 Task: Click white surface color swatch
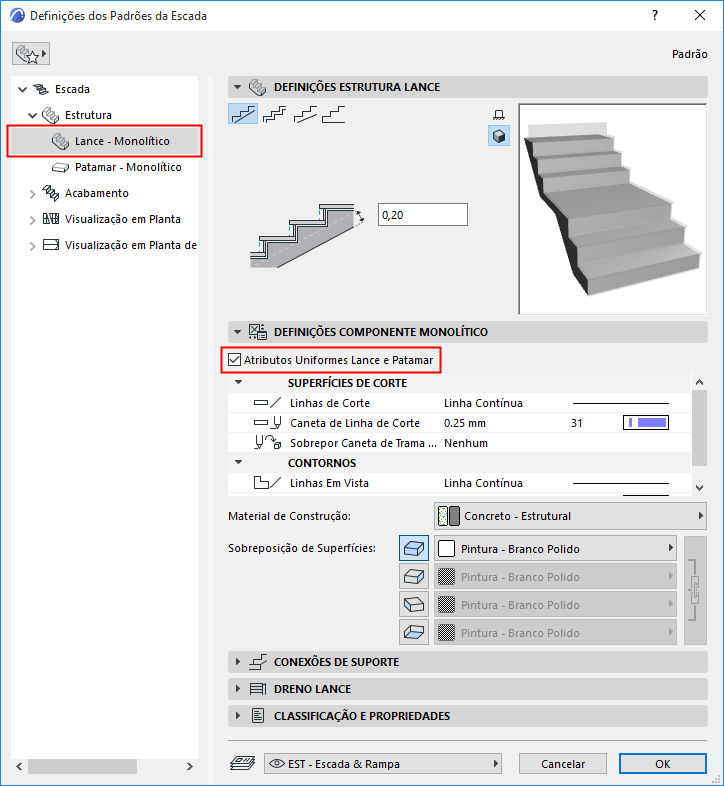(446, 548)
